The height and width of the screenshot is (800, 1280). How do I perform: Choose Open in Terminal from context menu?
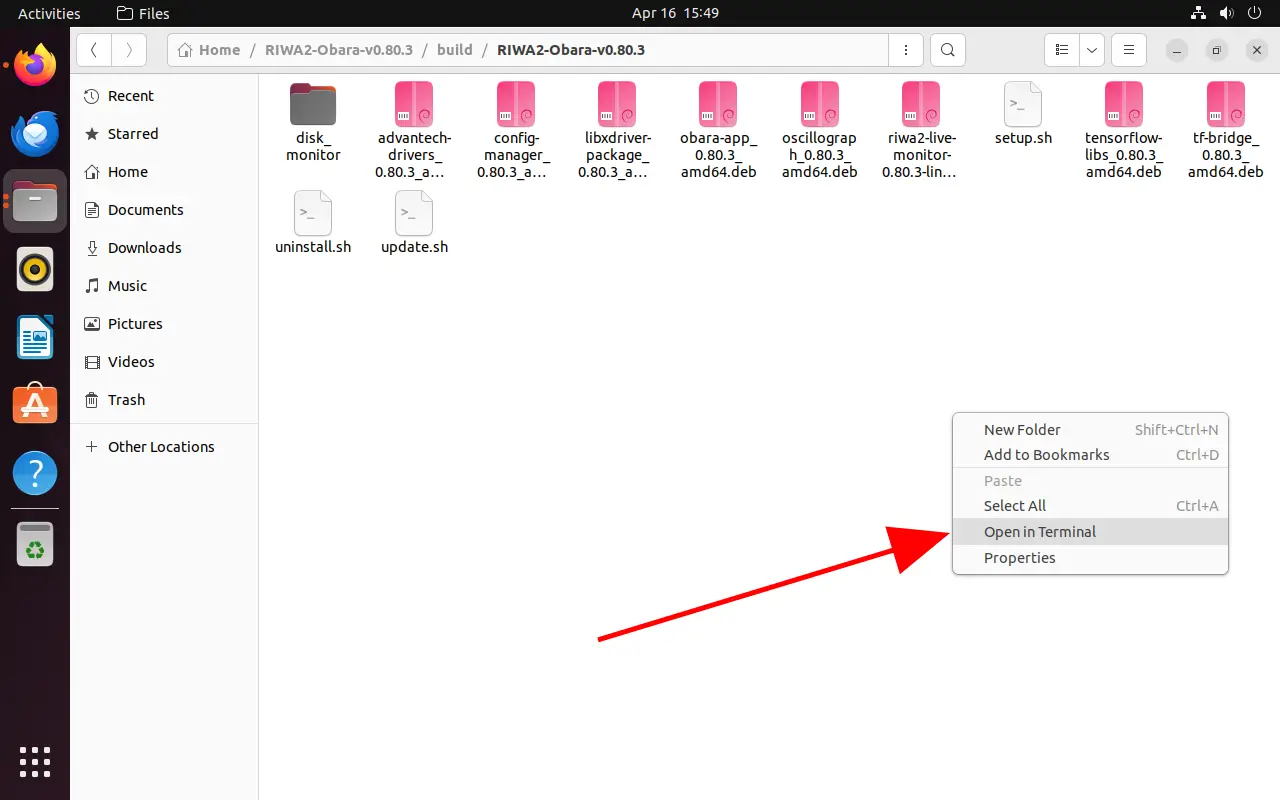tap(1040, 532)
